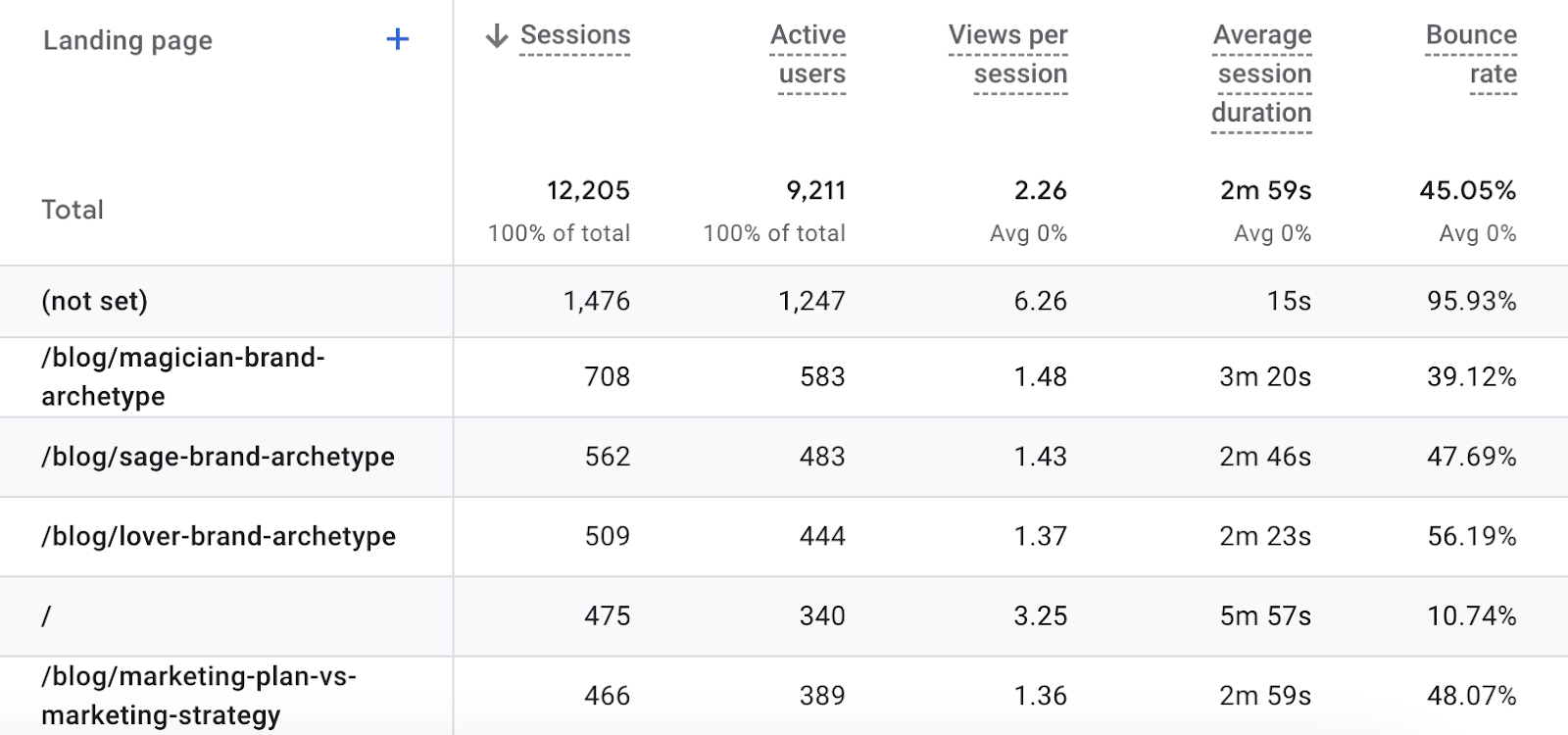This screenshot has width=1568, height=735.
Task: Open /blog/sage-brand-archetype landing page
Action: click(x=218, y=457)
